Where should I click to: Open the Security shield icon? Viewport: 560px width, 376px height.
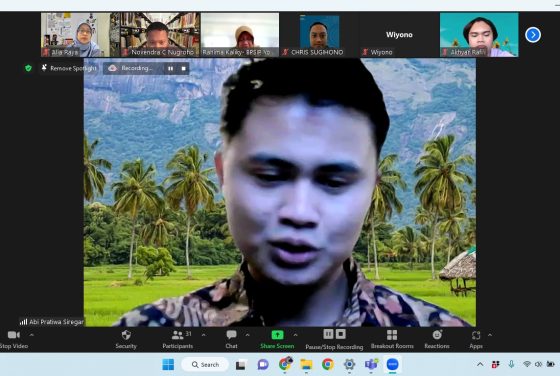pyautogui.click(x=126, y=335)
